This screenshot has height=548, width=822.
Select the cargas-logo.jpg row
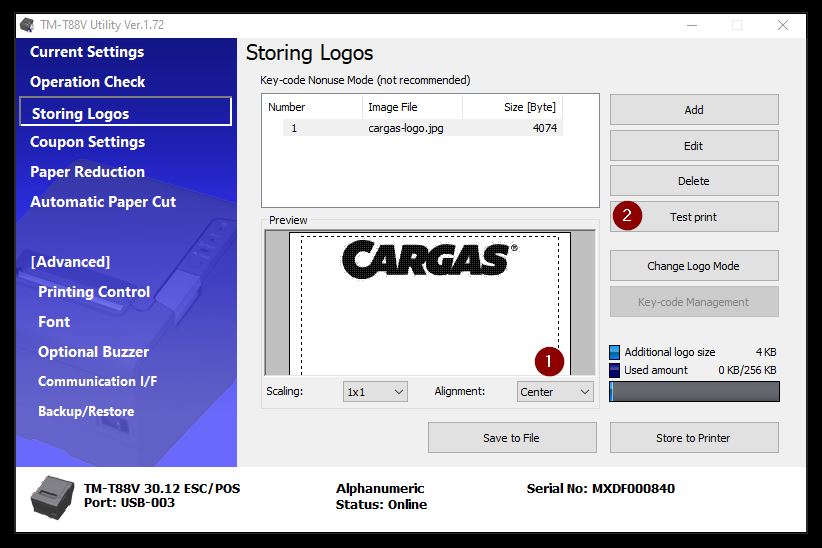(x=423, y=128)
